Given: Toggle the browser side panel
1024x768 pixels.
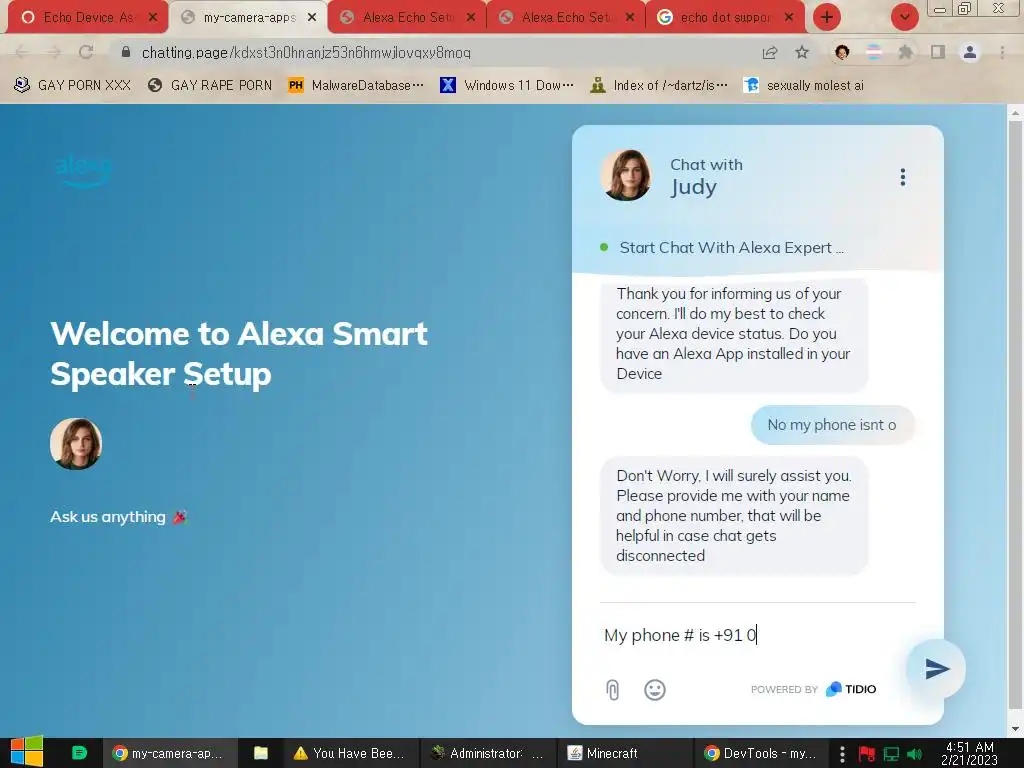Looking at the screenshot, I should [x=938, y=52].
